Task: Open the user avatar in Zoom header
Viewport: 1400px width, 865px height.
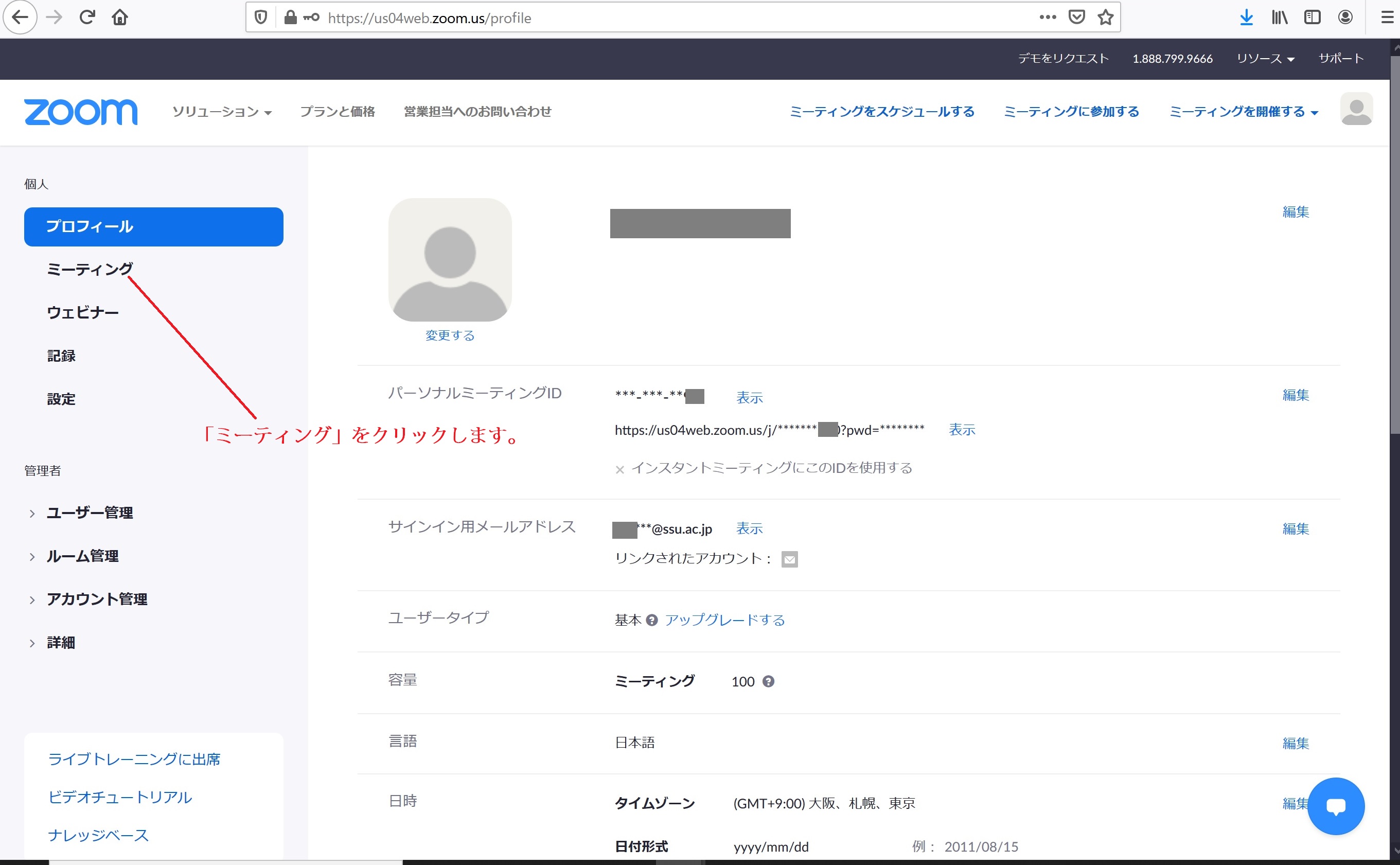Action: pyautogui.click(x=1357, y=109)
